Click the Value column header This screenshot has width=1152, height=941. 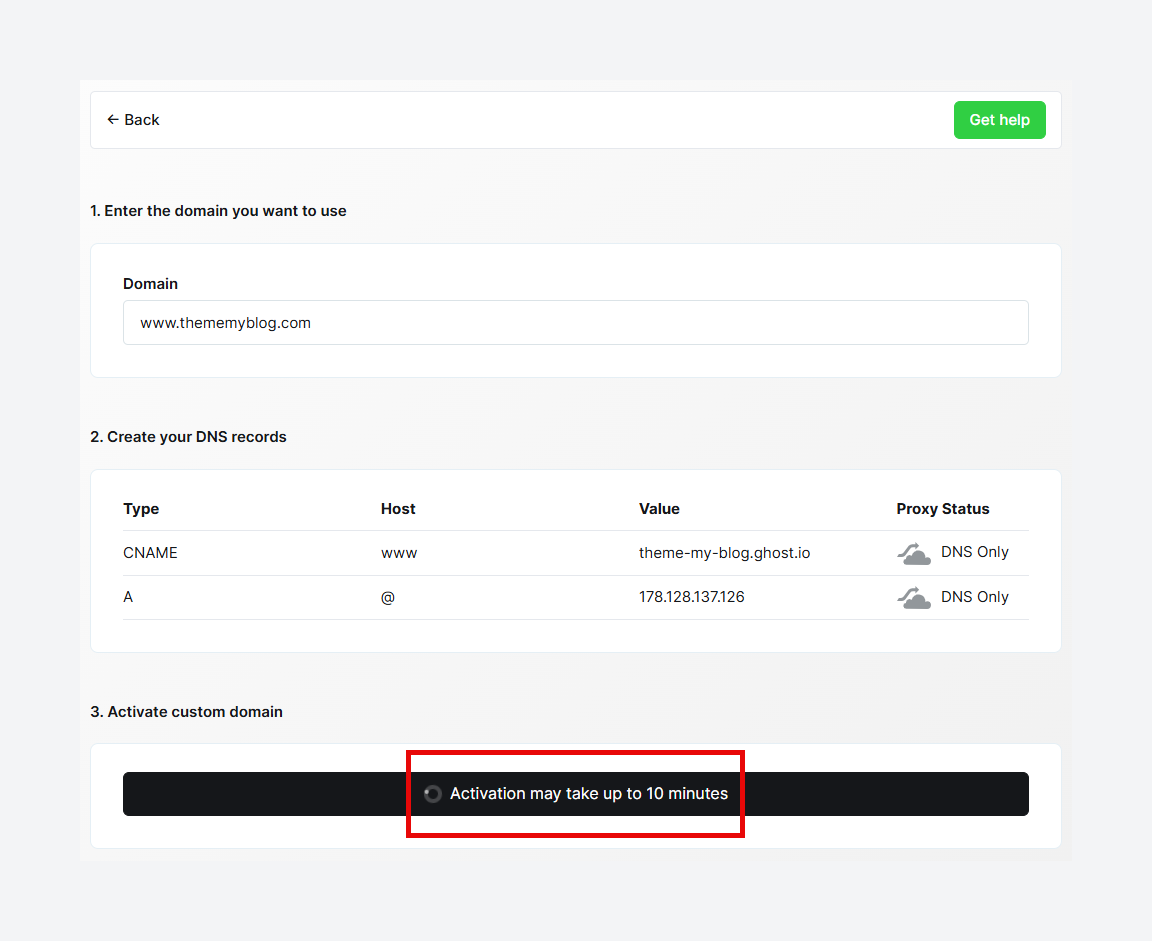[x=659, y=509]
